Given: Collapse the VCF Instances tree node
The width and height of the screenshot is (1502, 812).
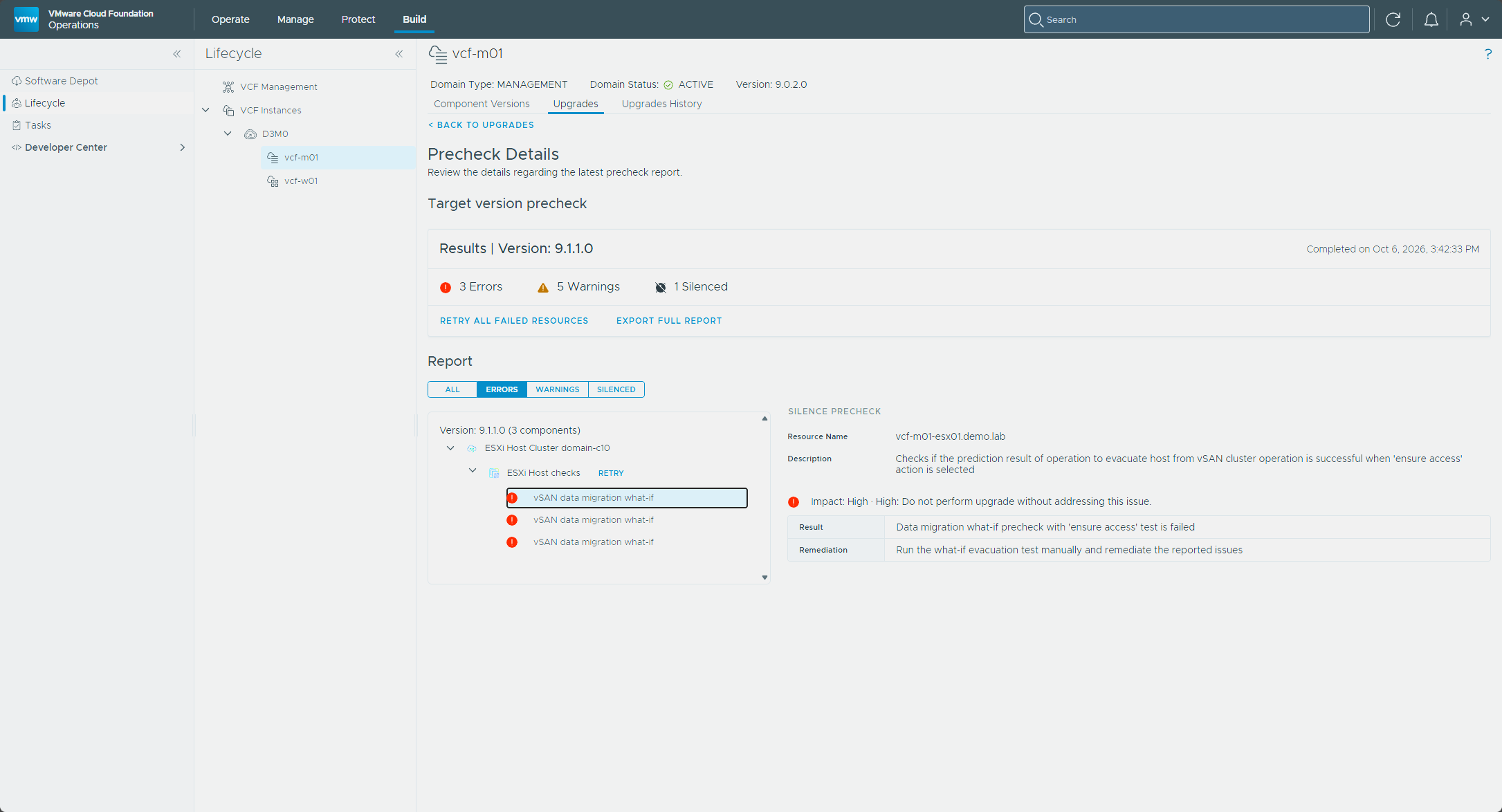Looking at the screenshot, I should (x=205, y=110).
